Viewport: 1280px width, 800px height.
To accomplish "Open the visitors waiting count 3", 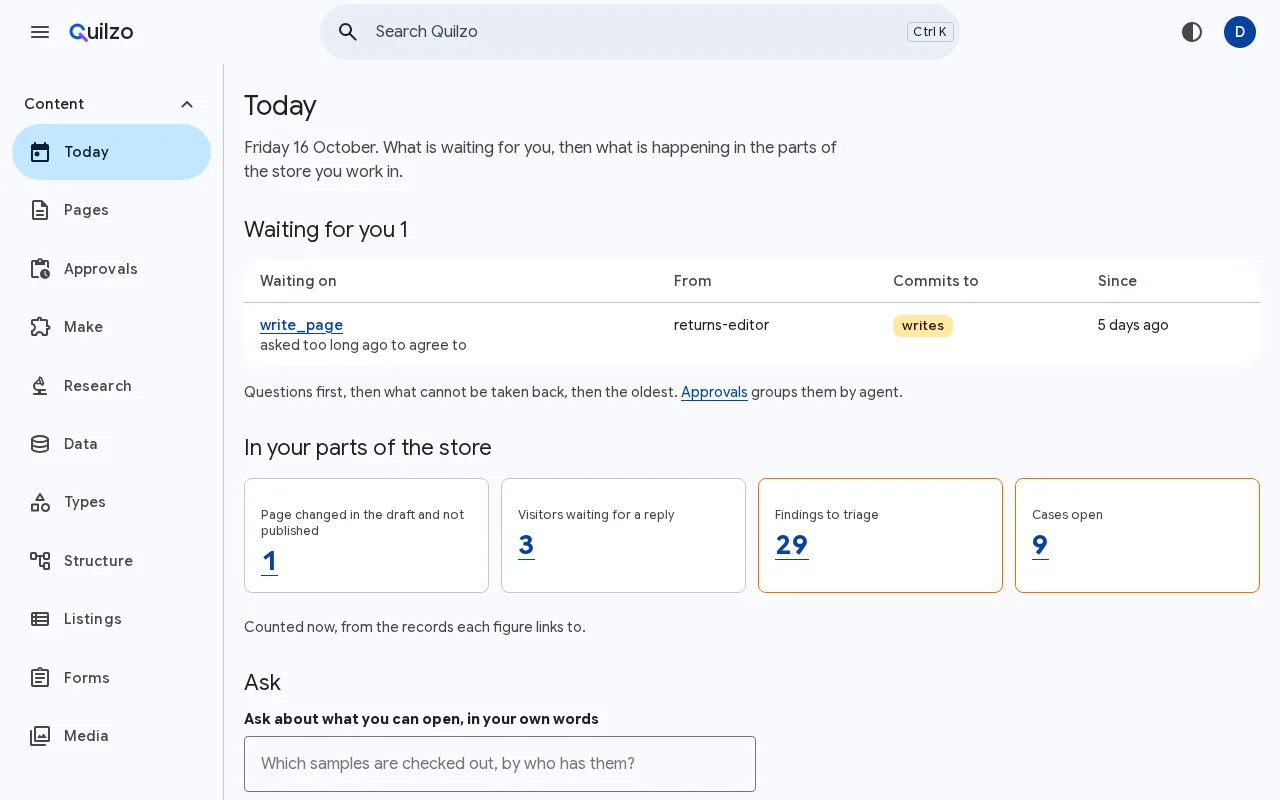I will [x=526, y=545].
